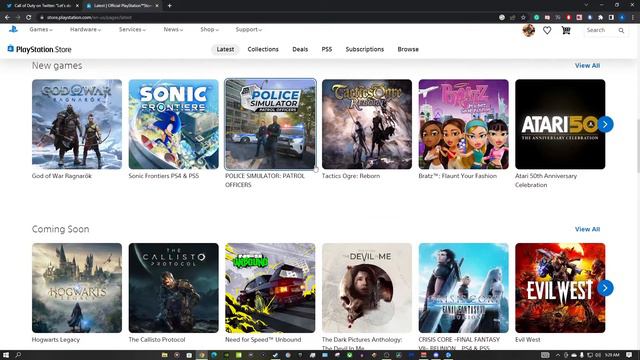Open Evil West cover
This screenshot has height=360, width=640.
560,288
